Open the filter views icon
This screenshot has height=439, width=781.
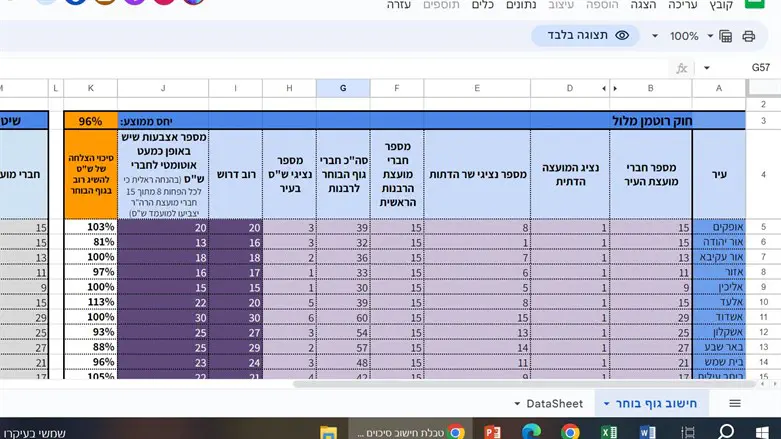pyautogui.click(x=726, y=36)
